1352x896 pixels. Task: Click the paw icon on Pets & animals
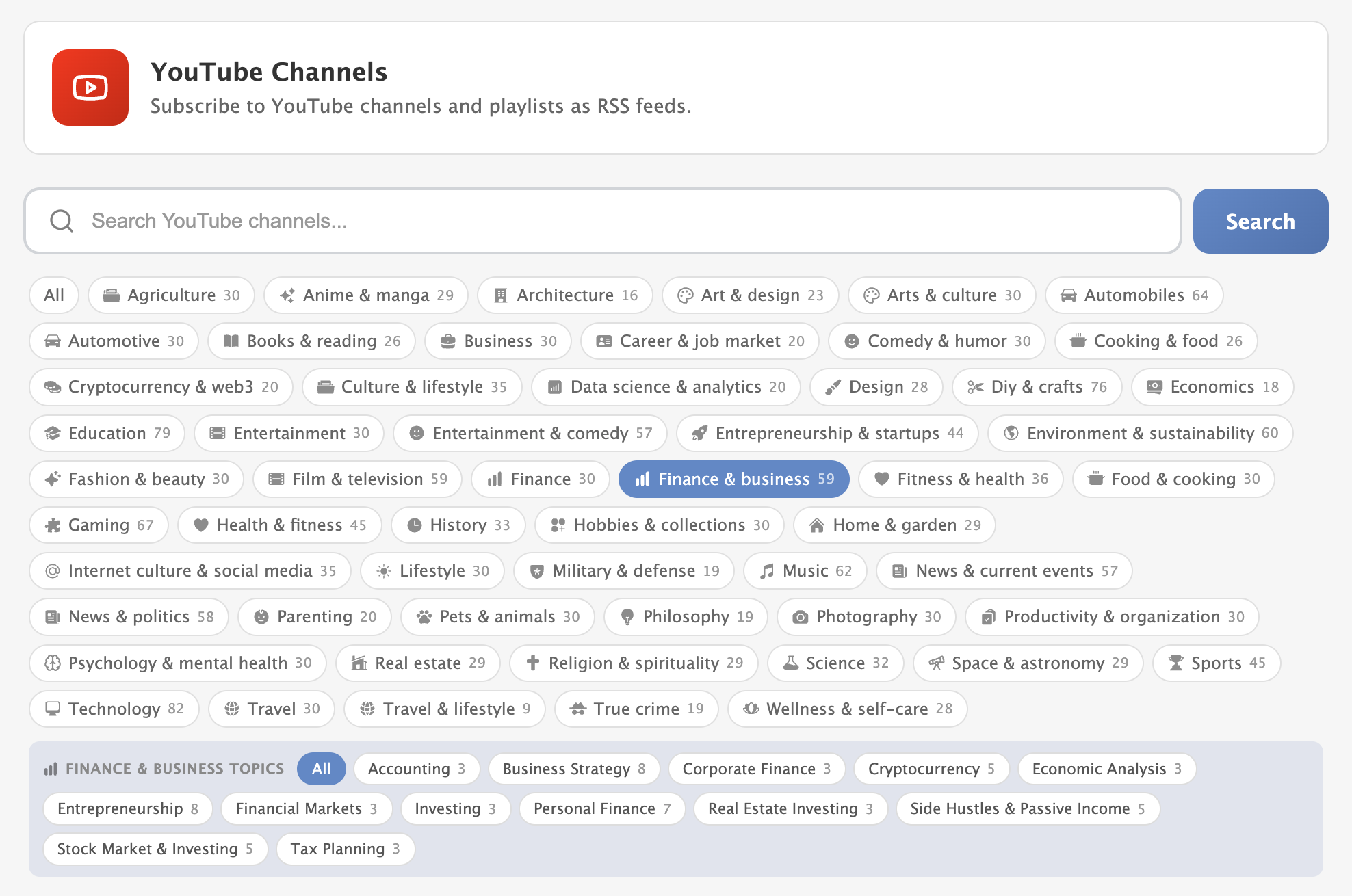[x=424, y=617]
